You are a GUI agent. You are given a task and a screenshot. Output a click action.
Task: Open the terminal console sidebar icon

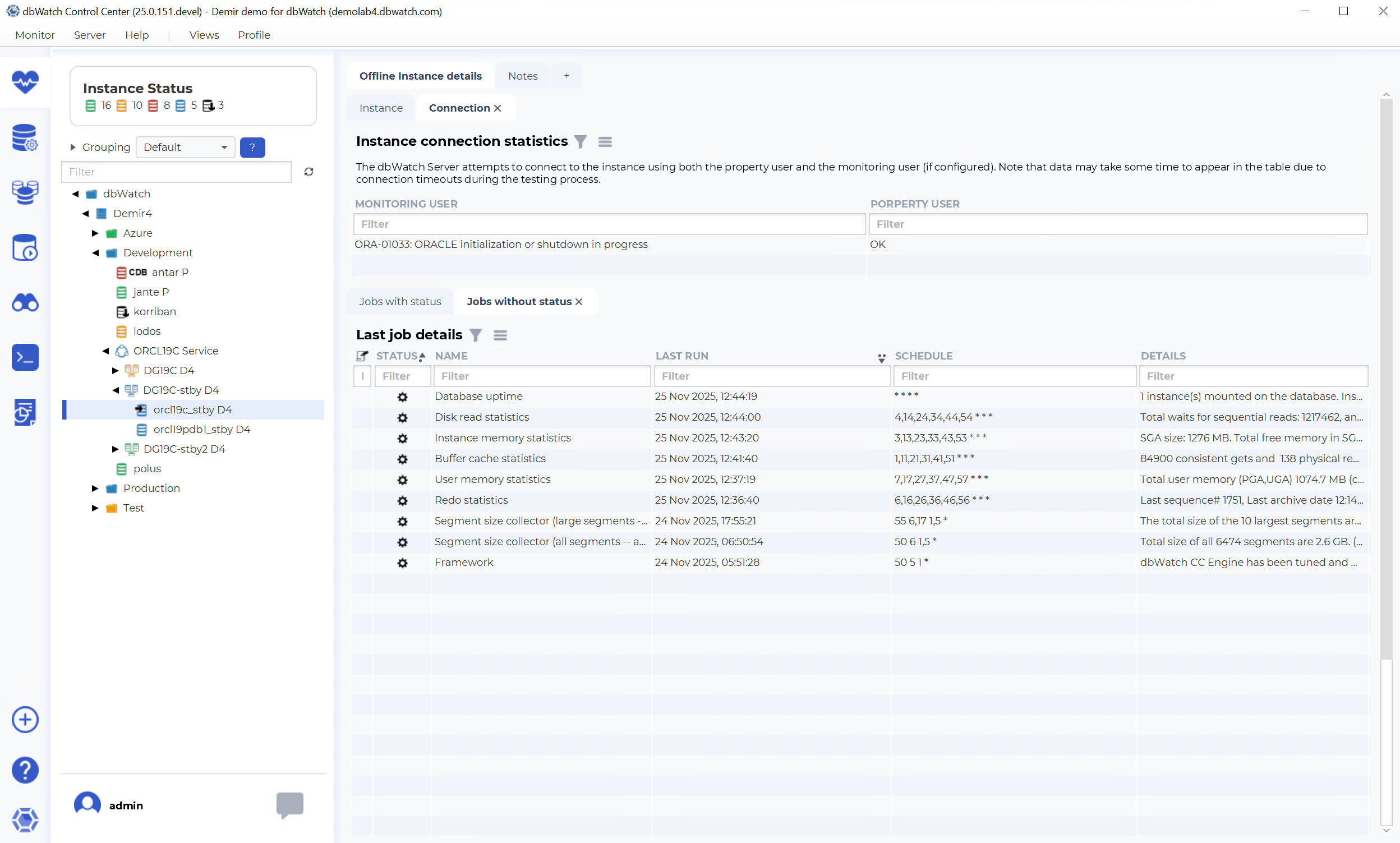pos(25,357)
